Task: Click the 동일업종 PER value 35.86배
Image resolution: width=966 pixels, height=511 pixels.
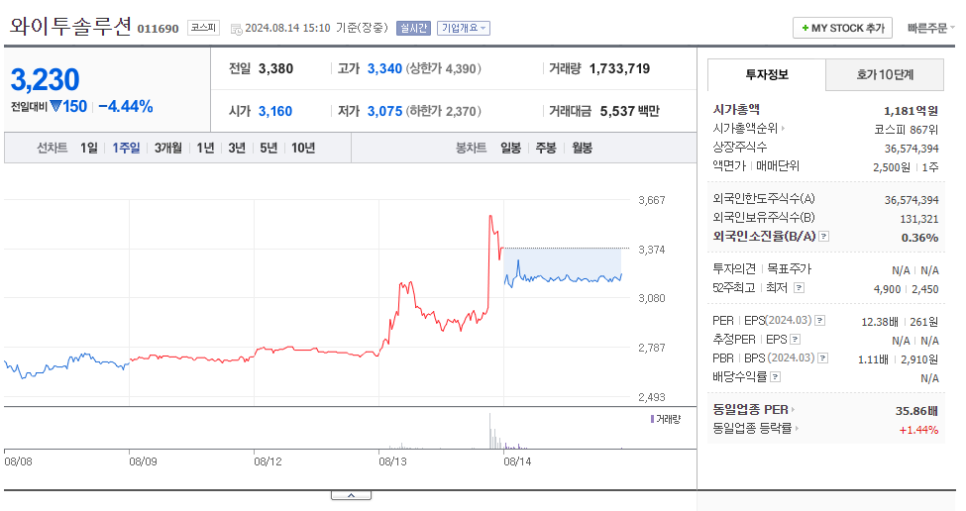Action: pos(916,411)
